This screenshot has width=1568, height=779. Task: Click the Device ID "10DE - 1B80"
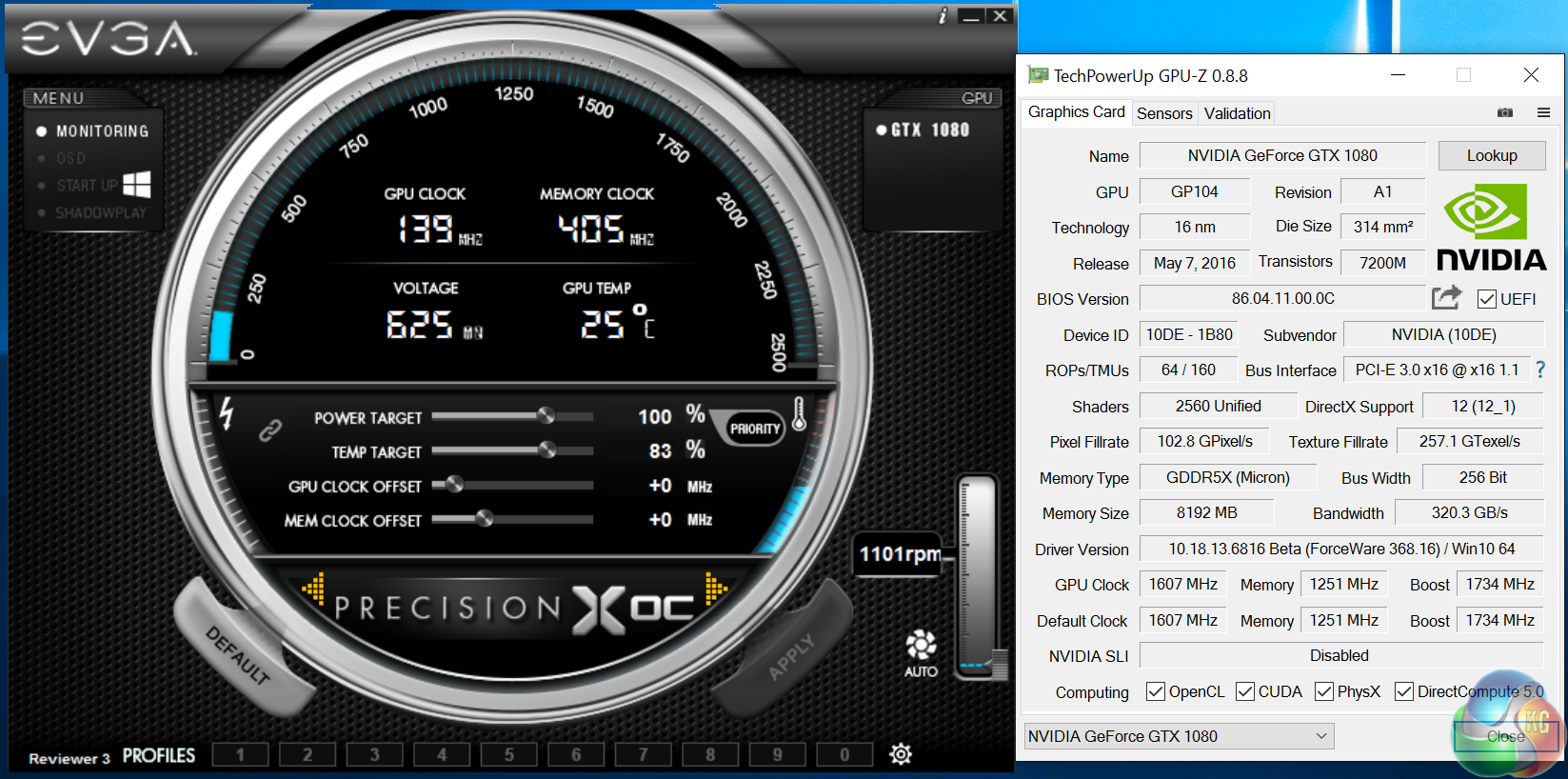pyautogui.click(x=1189, y=334)
